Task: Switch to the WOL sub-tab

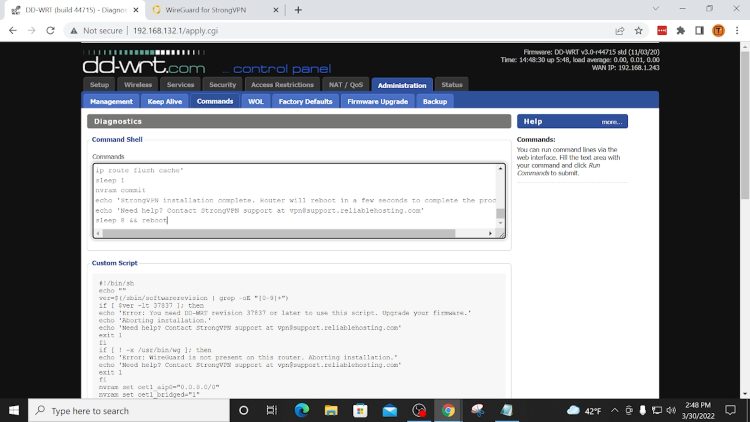Action: 256,101
